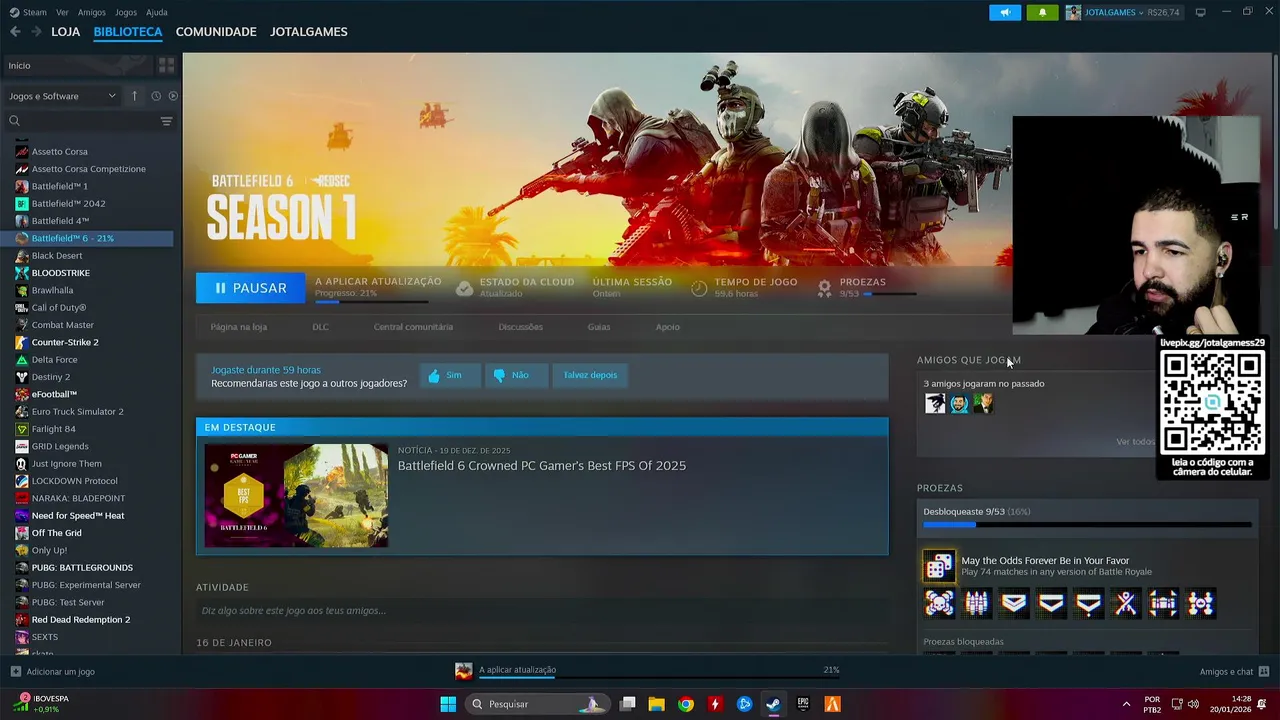Viewport: 1280px width, 720px height.
Task: Switch to Big Picture mode icon
Action: click(x=1200, y=12)
